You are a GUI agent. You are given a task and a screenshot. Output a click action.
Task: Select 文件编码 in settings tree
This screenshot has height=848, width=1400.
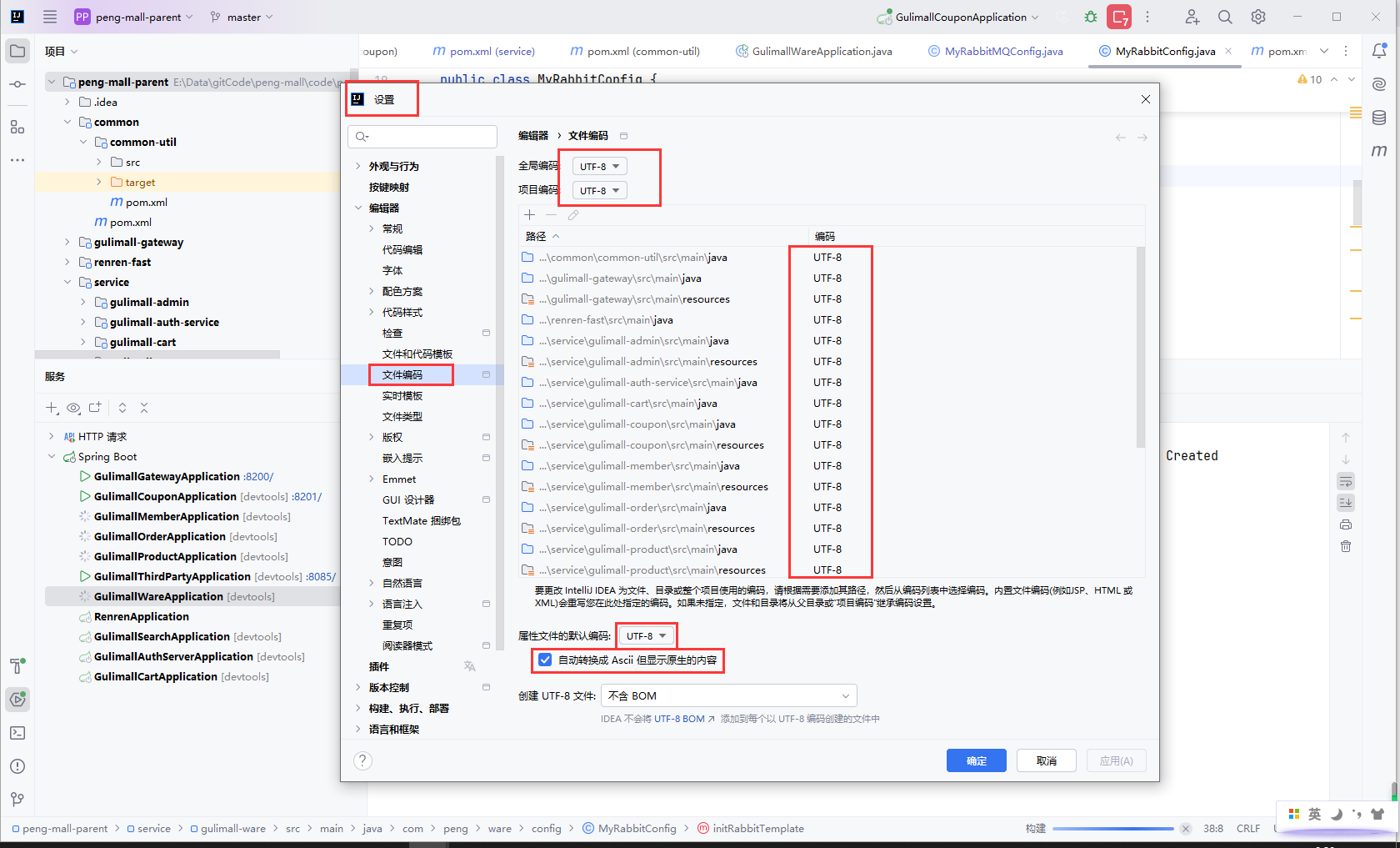coord(402,374)
